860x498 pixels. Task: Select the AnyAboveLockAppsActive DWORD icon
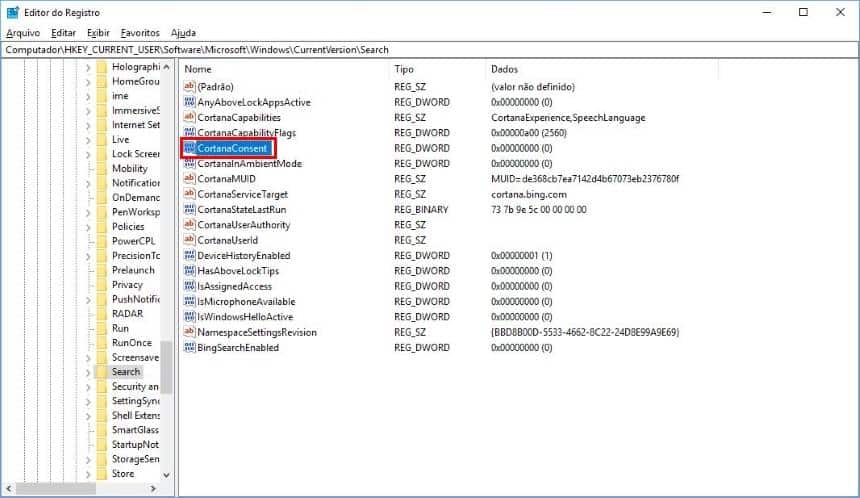pos(189,102)
